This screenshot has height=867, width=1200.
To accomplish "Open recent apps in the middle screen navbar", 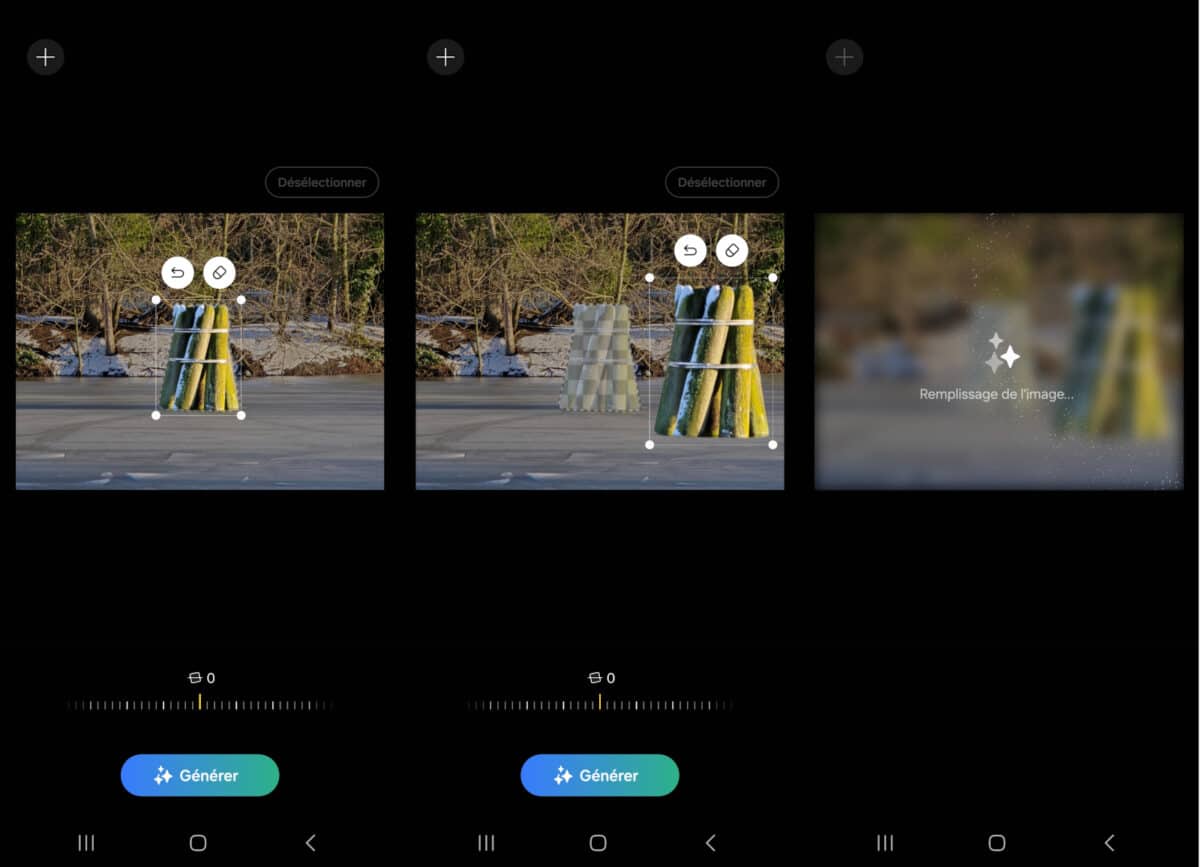I will 486,843.
